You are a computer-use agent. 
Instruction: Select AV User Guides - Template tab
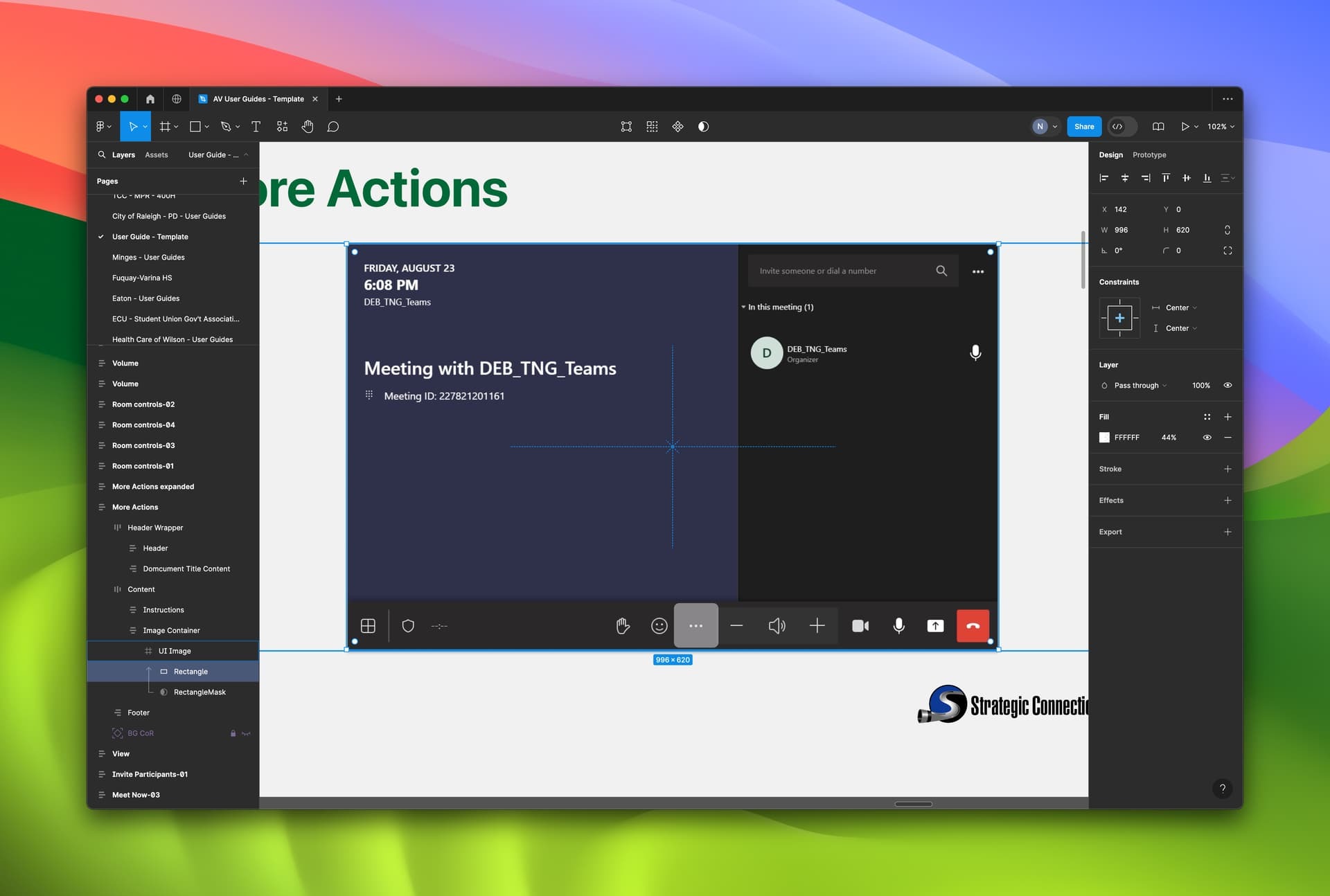coord(258,99)
